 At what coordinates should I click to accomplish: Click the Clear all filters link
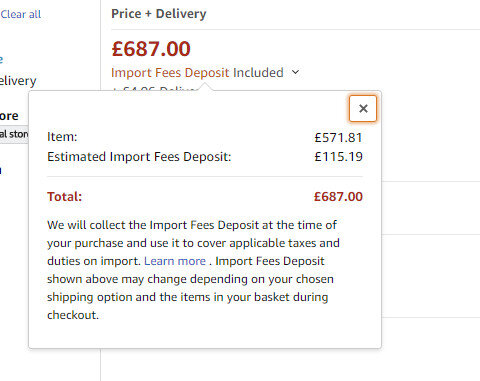[21, 14]
